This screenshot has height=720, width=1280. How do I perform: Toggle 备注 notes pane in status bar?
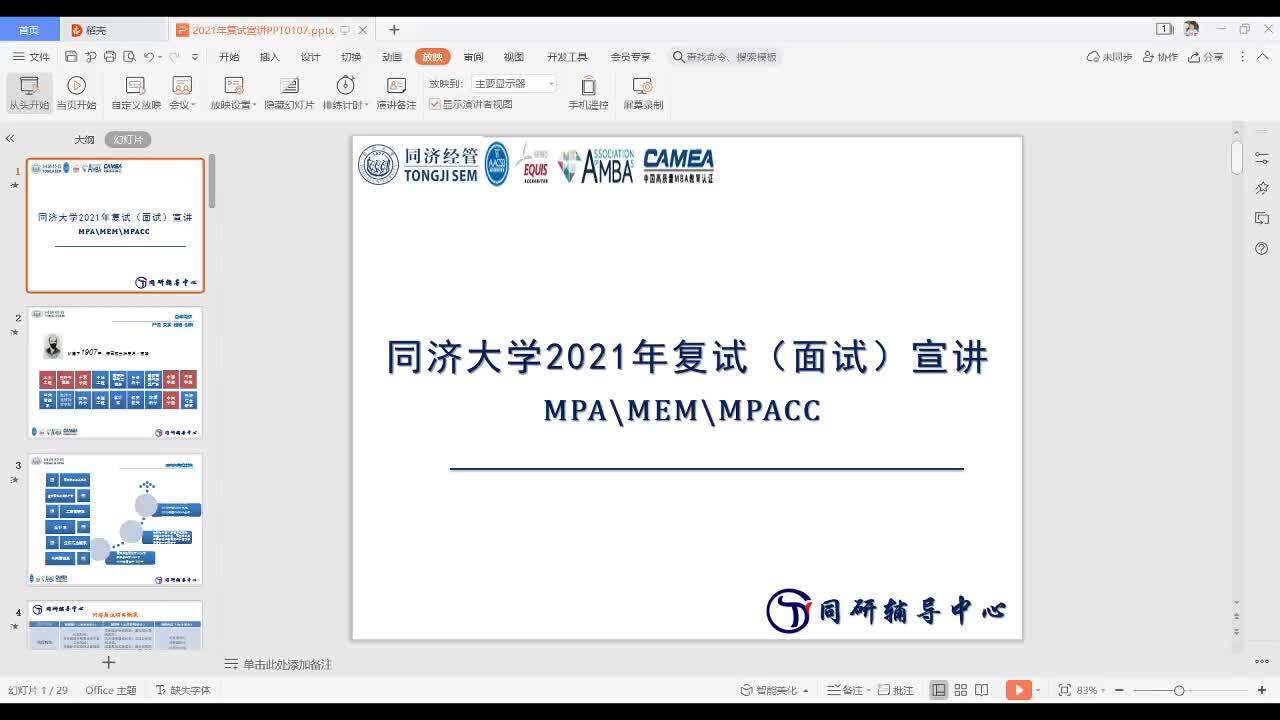pyautogui.click(x=845, y=690)
